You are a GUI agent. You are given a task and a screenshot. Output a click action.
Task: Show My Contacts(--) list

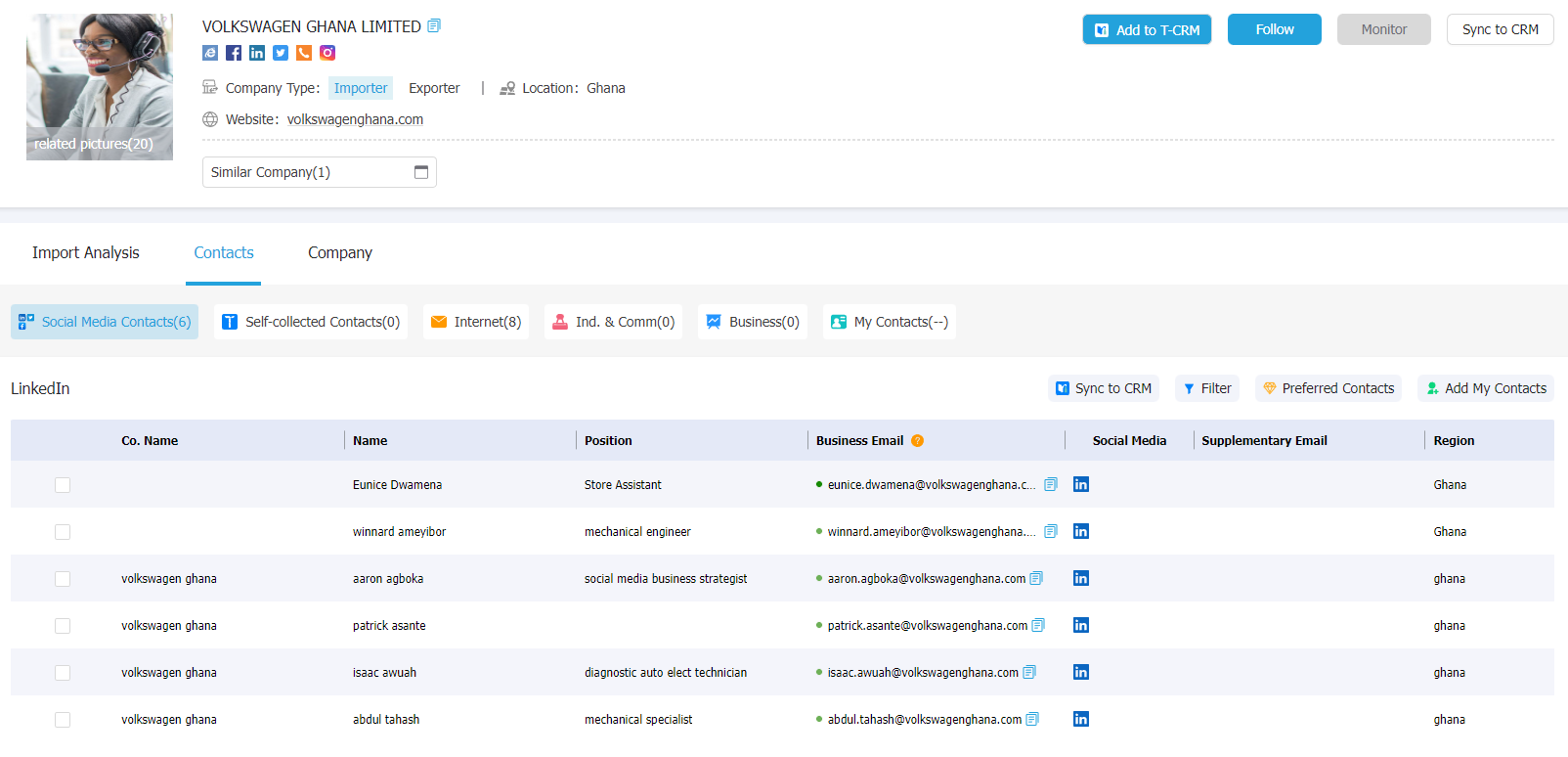click(x=890, y=322)
